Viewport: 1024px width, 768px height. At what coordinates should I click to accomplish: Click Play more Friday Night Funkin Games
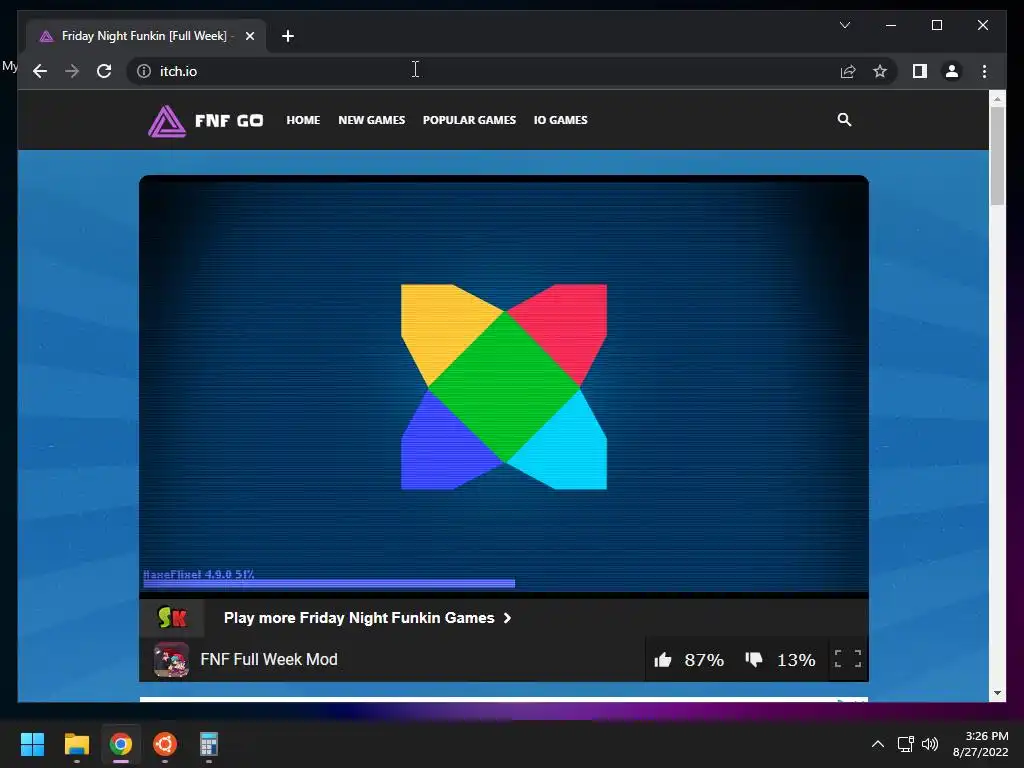(359, 618)
